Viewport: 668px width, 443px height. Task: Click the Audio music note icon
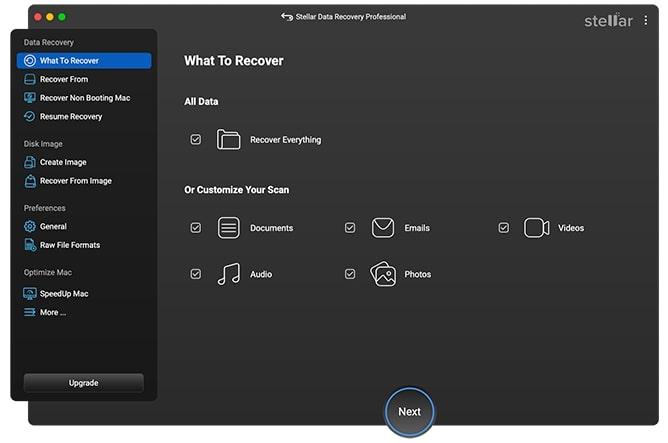(x=229, y=274)
